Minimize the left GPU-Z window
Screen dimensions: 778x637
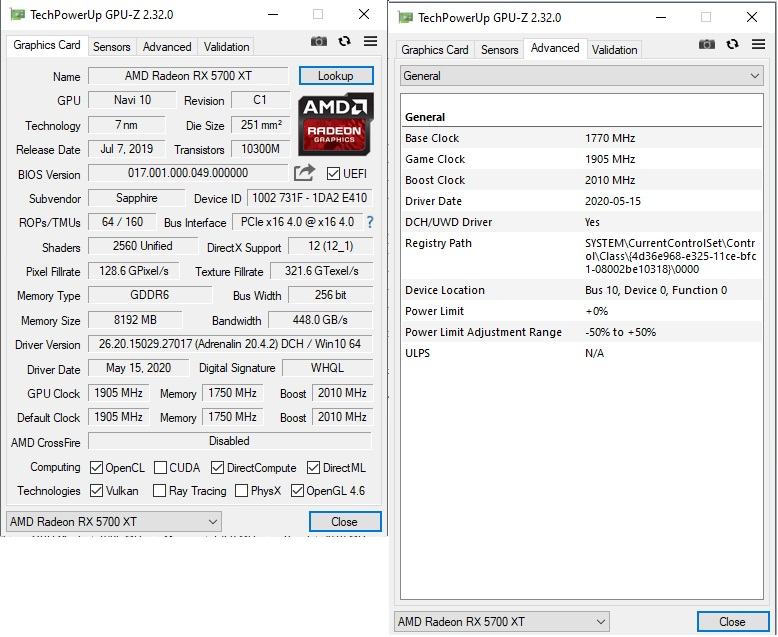pyautogui.click(x=273, y=14)
